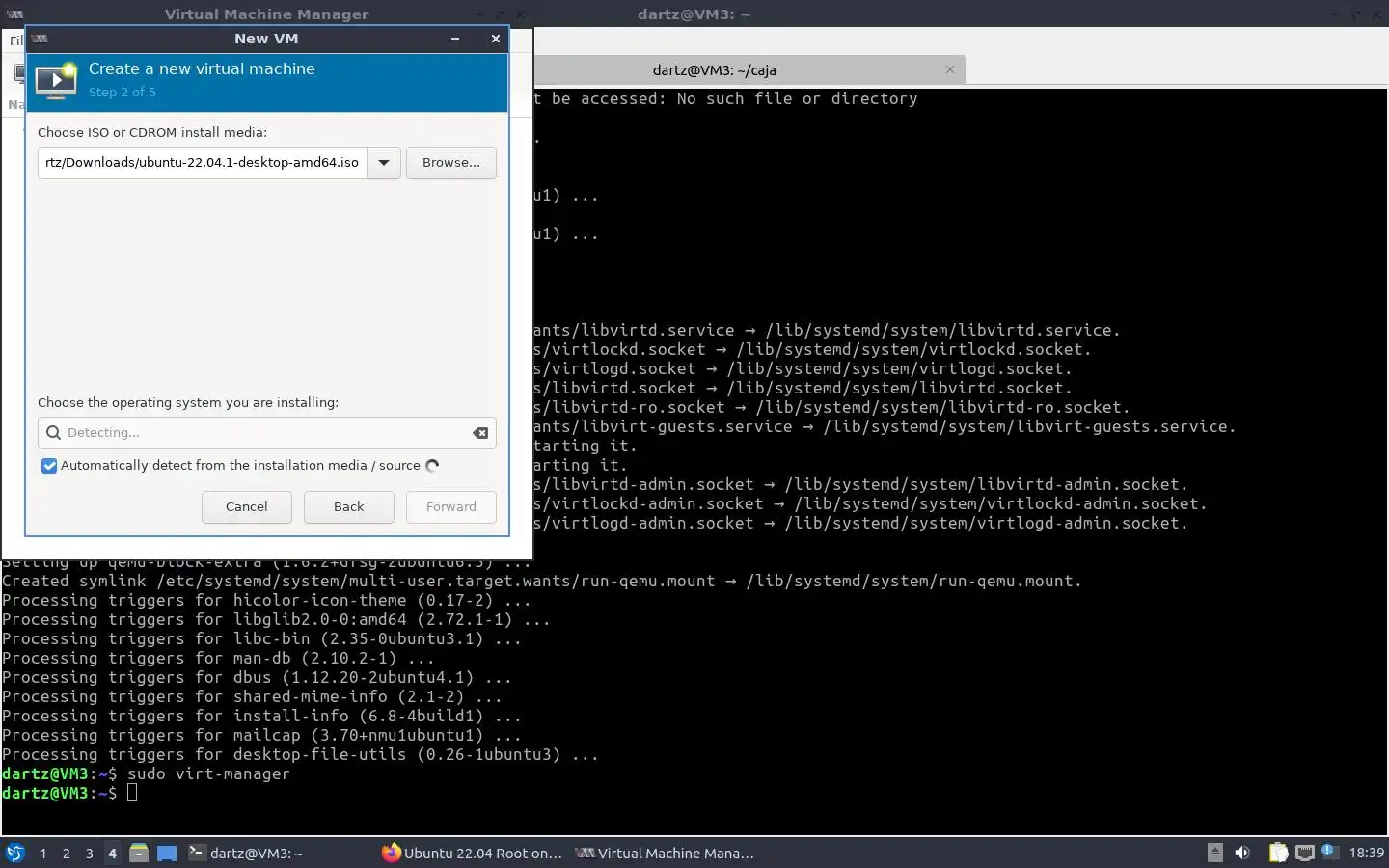Image resolution: width=1389 pixels, height=868 pixels.
Task: Switch to workspace 4
Action: click(x=112, y=854)
